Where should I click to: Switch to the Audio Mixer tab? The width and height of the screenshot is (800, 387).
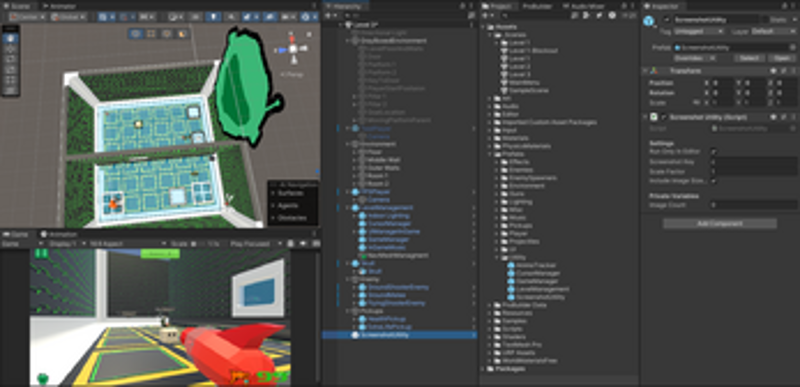tap(584, 6)
